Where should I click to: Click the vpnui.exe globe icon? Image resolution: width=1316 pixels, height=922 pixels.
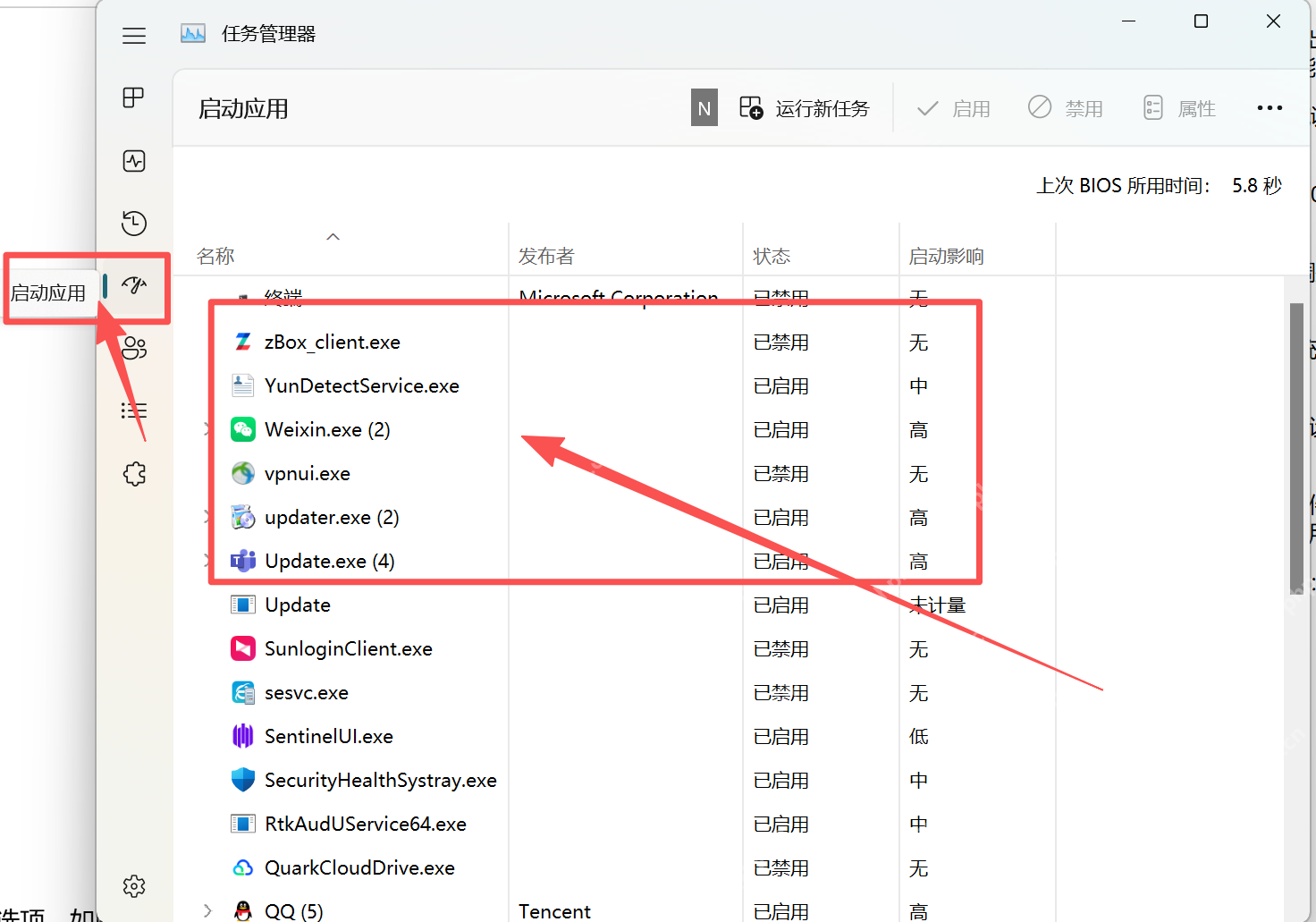tap(243, 473)
